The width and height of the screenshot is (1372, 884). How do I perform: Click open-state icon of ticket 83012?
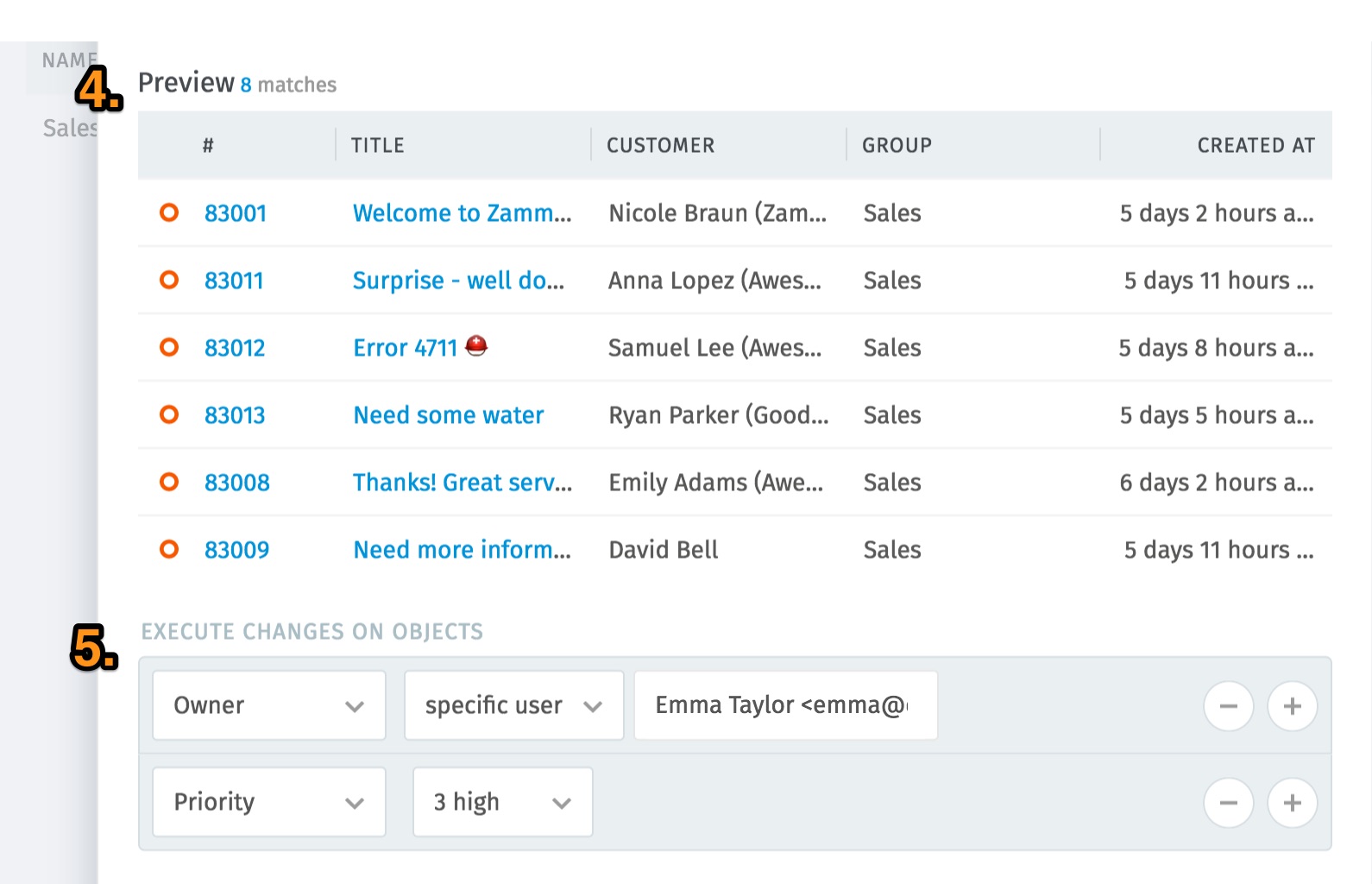(169, 347)
